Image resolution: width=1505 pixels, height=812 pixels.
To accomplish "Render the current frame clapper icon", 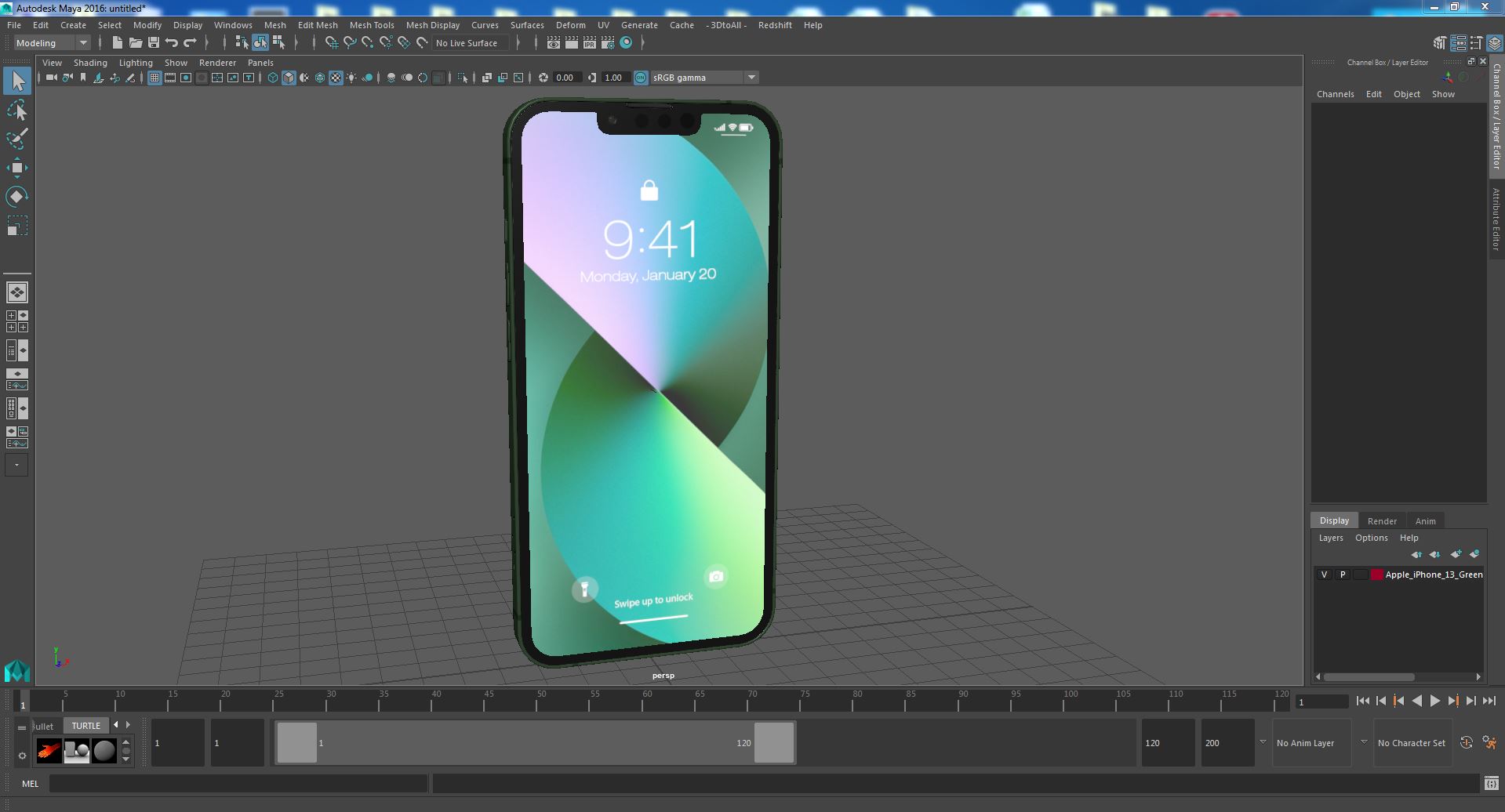I will 571,43.
